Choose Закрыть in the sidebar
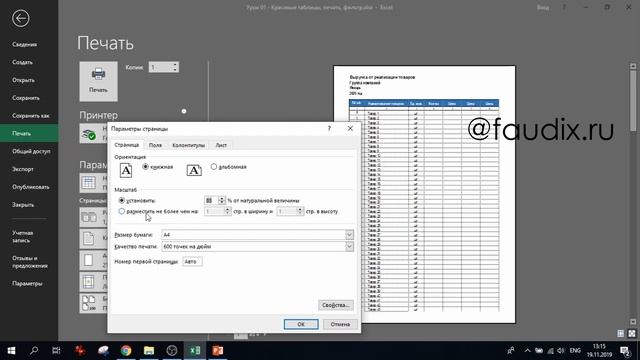The width and height of the screenshot is (640, 360). click(23, 205)
